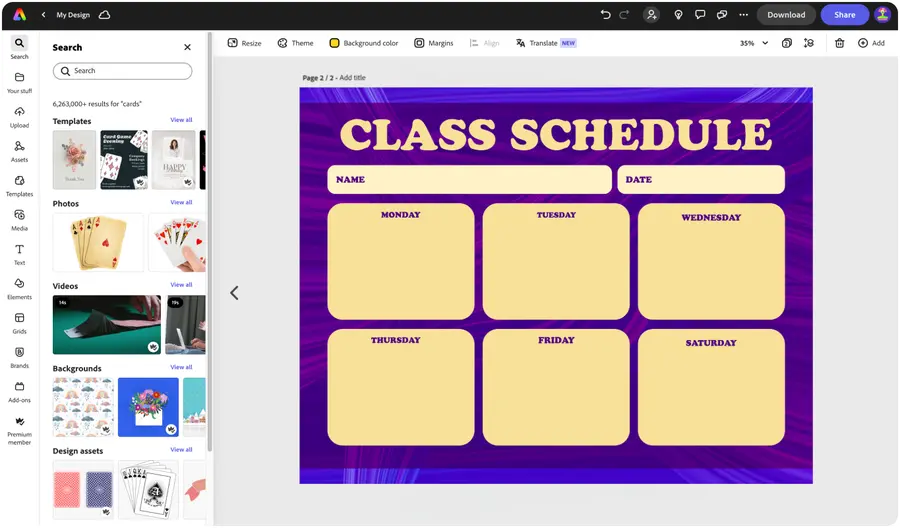Open the Media panel
The height and width of the screenshot is (528, 900).
20,220
